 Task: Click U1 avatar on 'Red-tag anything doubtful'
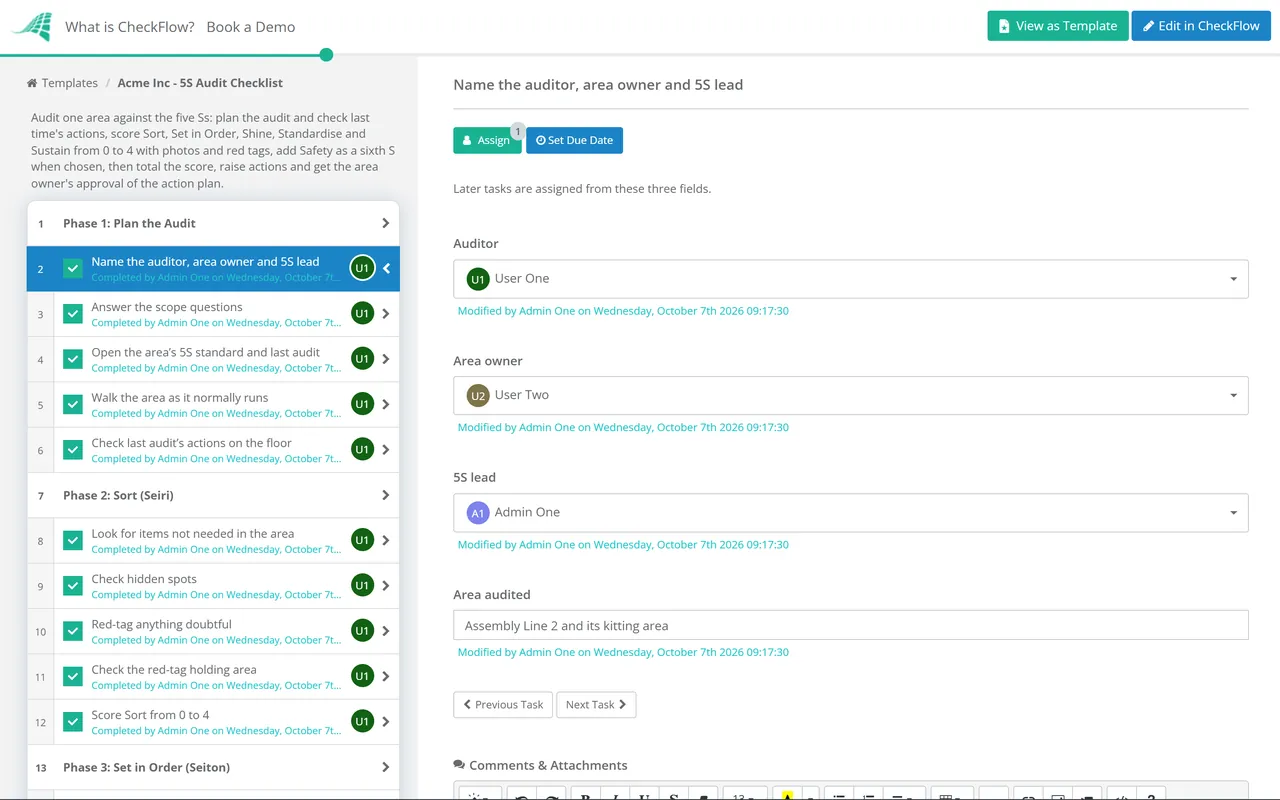(362, 631)
